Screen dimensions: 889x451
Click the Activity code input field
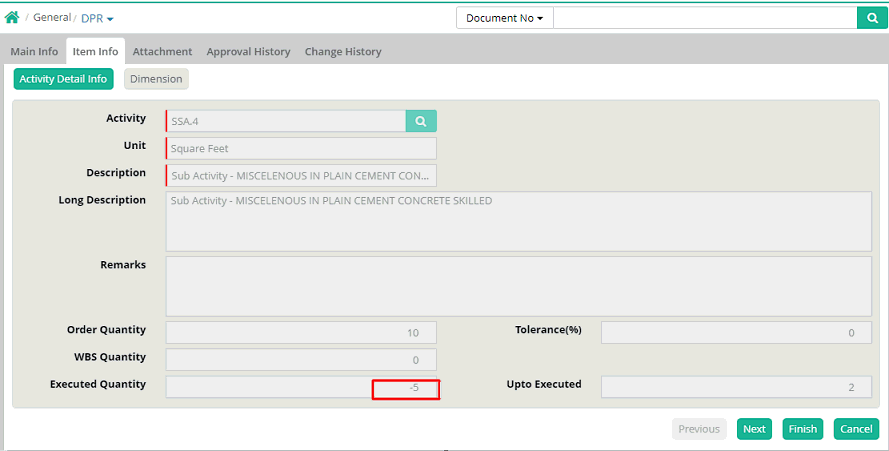click(286, 121)
